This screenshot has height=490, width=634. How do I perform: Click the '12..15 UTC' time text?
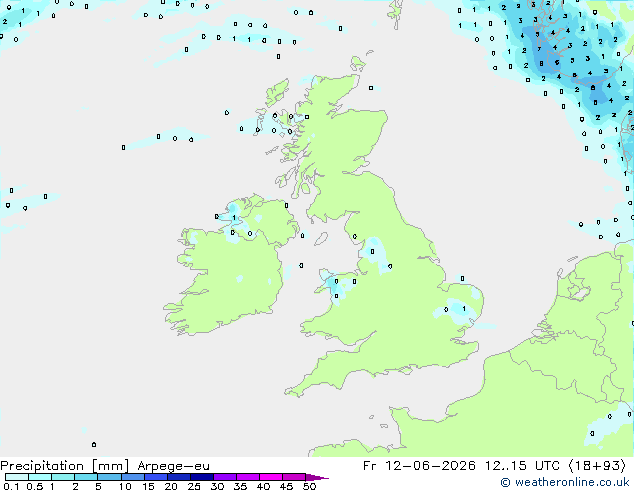522,466
